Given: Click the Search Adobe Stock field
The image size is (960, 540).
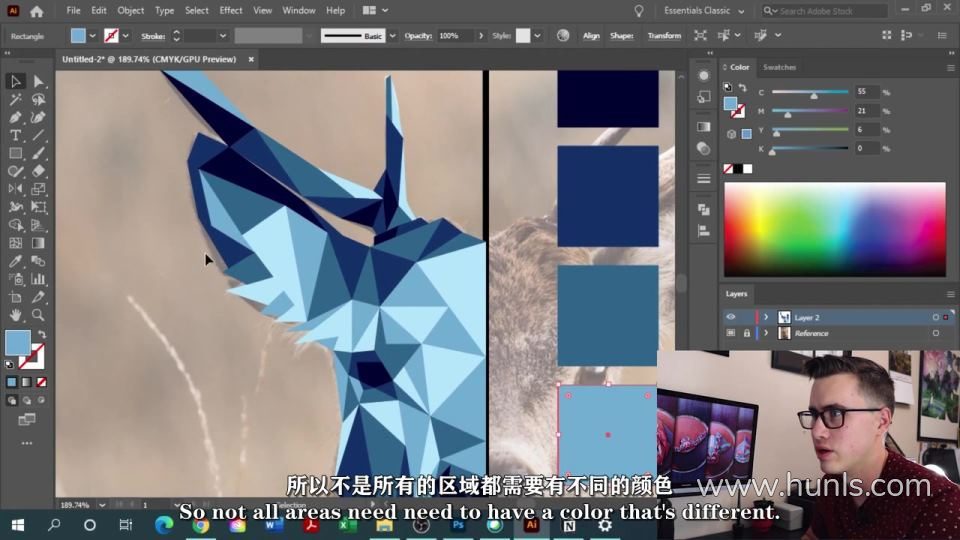Looking at the screenshot, I should click(x=825, y=11).
